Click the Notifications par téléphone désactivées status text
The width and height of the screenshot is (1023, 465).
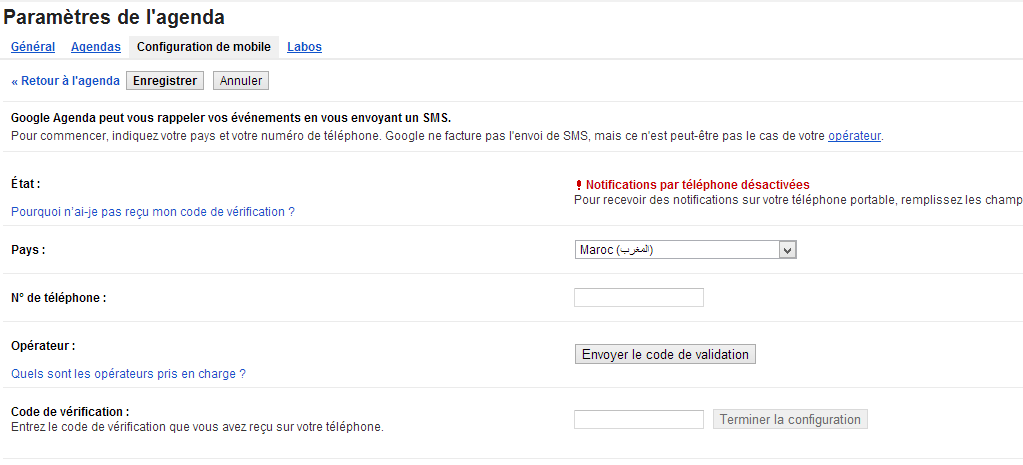coord(697,185)
